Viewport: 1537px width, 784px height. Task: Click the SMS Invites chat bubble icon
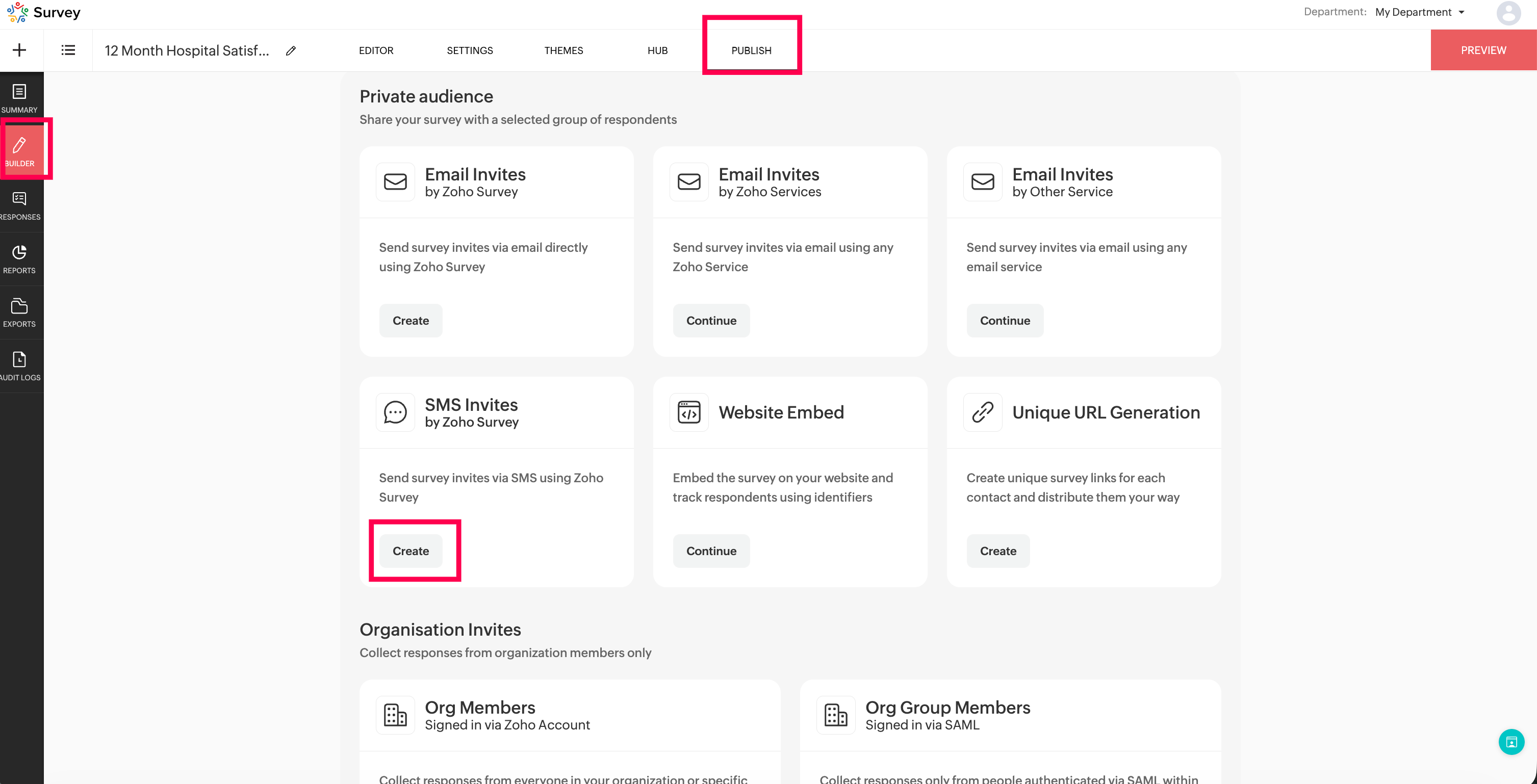[395, 412]
